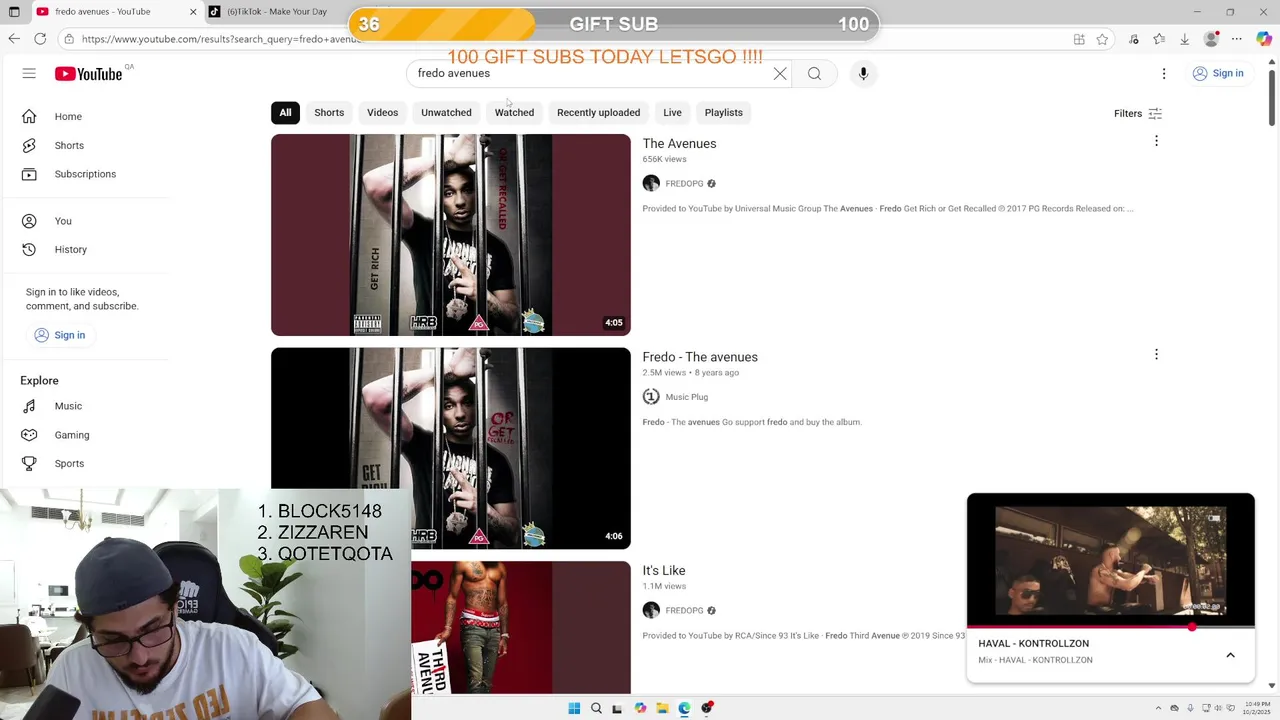This screenshot has height=720, width=1280.
Task: Open You in the sidebar
Action: pos(85,221)
